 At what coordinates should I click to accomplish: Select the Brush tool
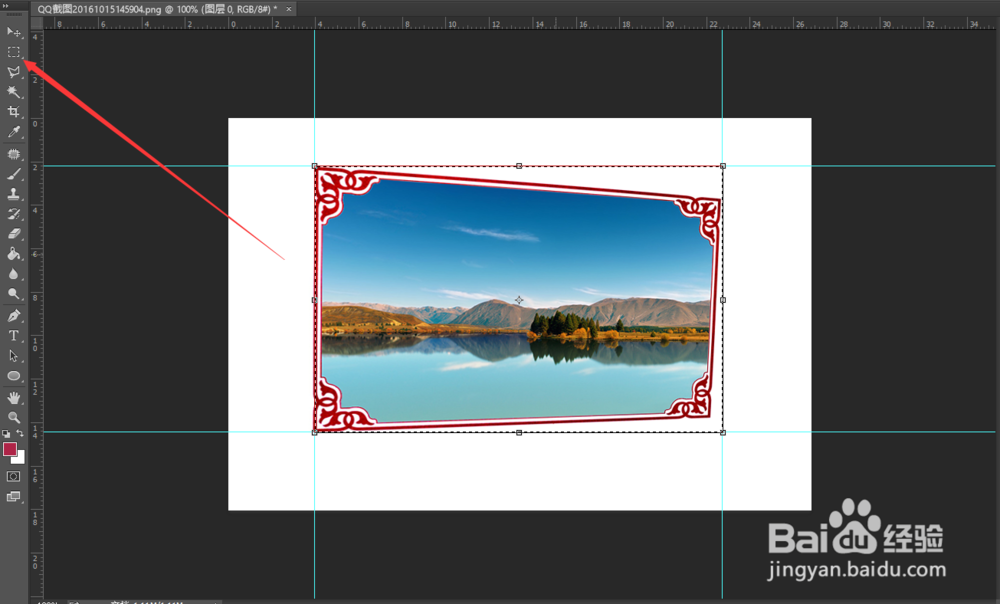[13, 174]
